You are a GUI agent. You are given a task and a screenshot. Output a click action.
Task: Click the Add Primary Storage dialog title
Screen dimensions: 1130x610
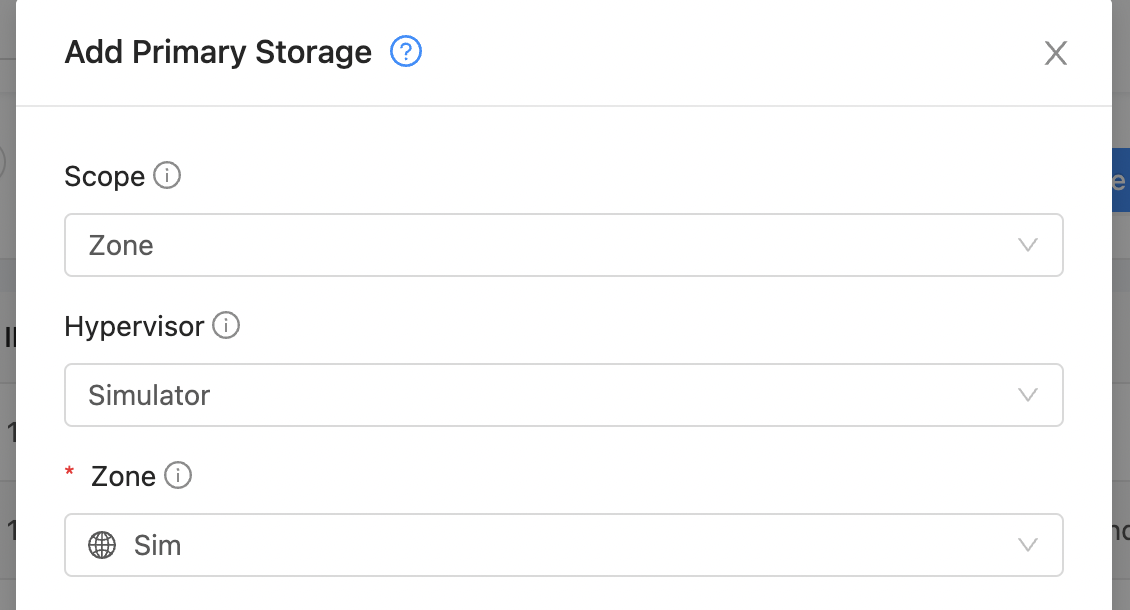pos(218,52)
